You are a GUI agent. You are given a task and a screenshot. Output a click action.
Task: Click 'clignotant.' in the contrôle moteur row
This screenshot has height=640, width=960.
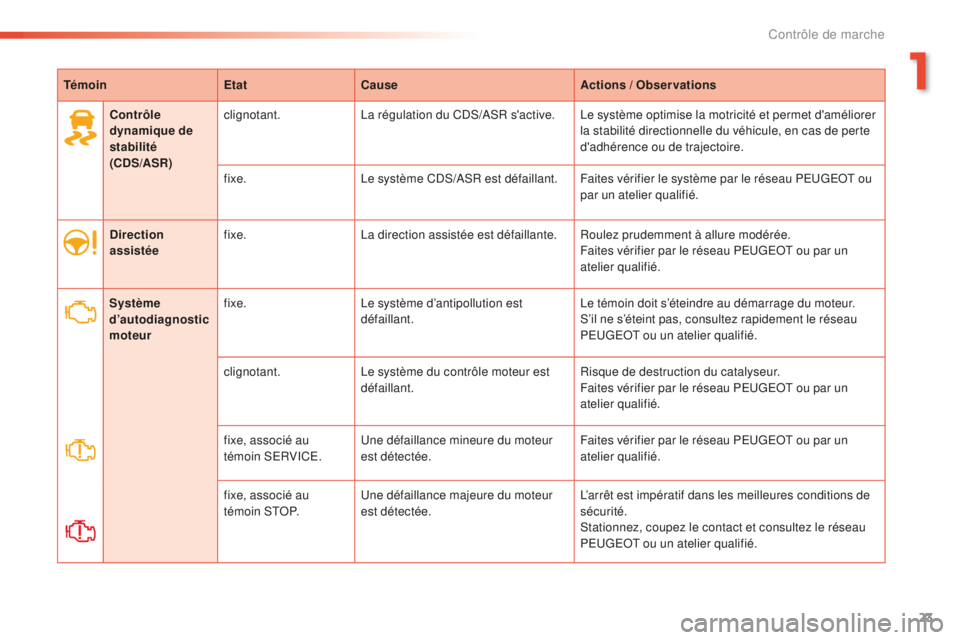(x=252, y=372)
